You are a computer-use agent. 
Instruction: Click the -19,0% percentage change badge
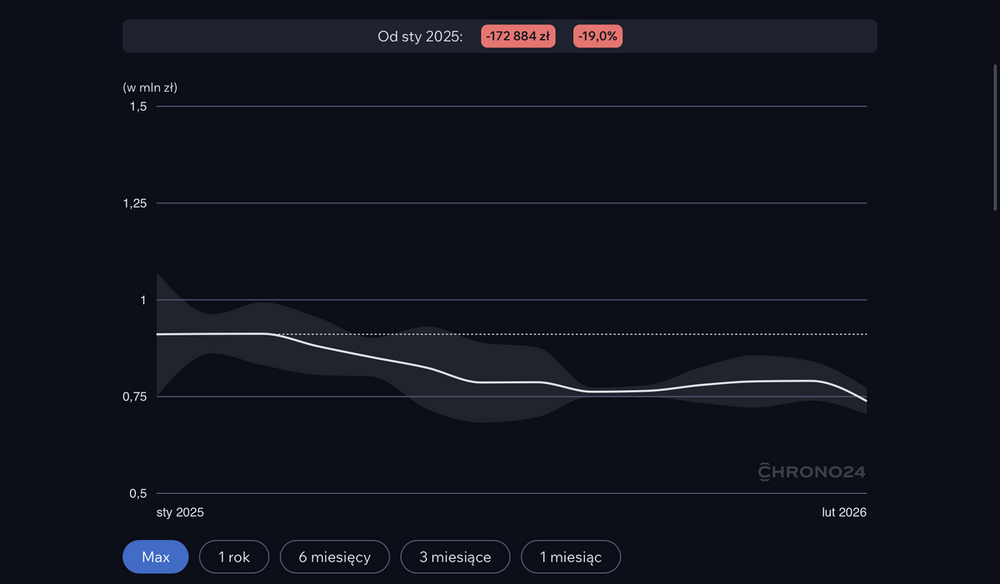pos(598,36)
